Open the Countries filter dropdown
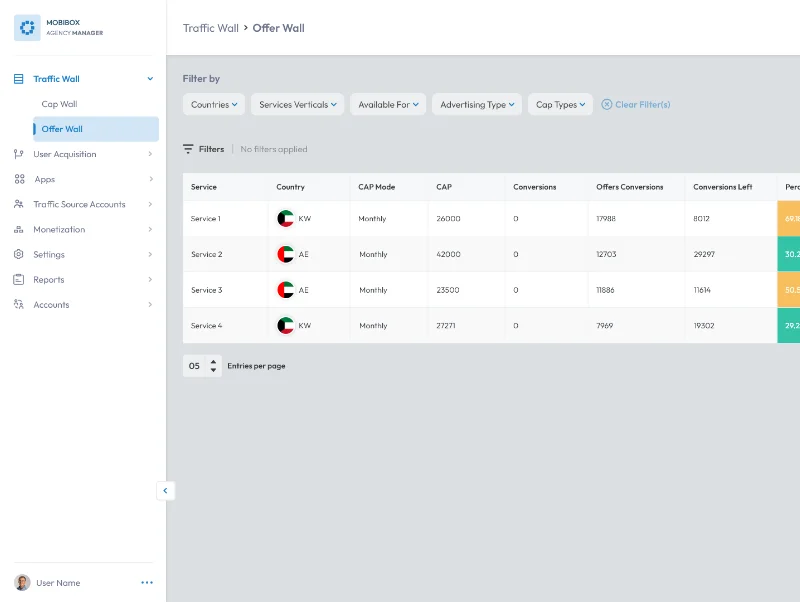 (212, 104)
